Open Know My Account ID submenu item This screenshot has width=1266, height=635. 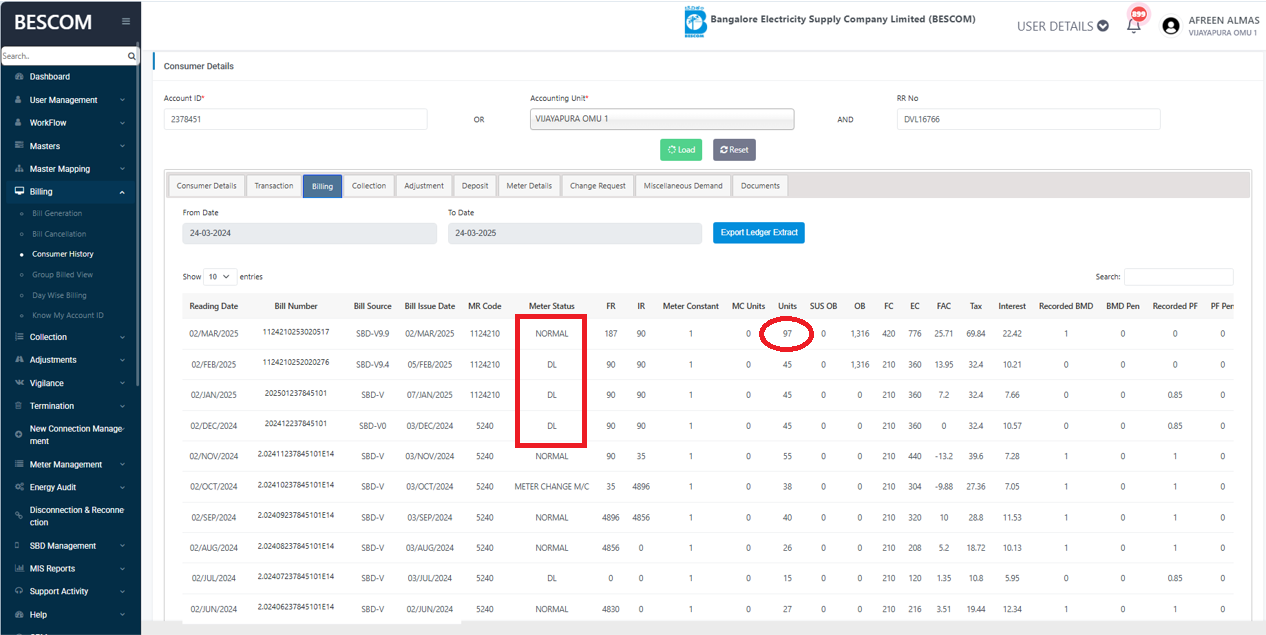tap(68, 316)
